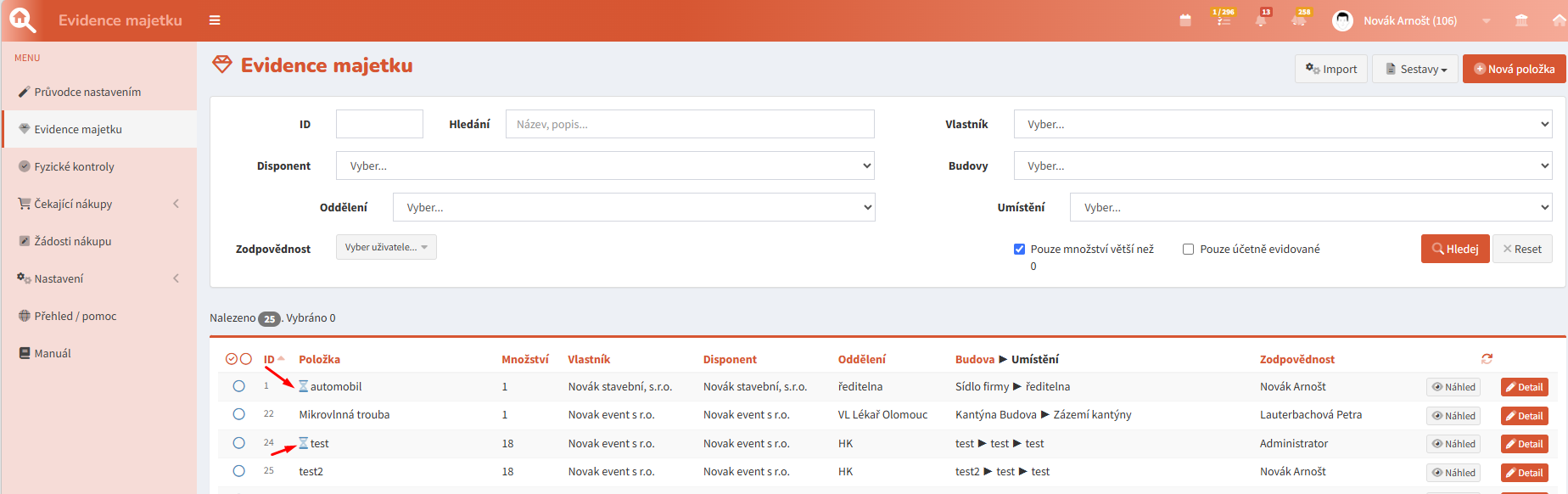Select the radio for test2 row

click(x=239, y=471)
